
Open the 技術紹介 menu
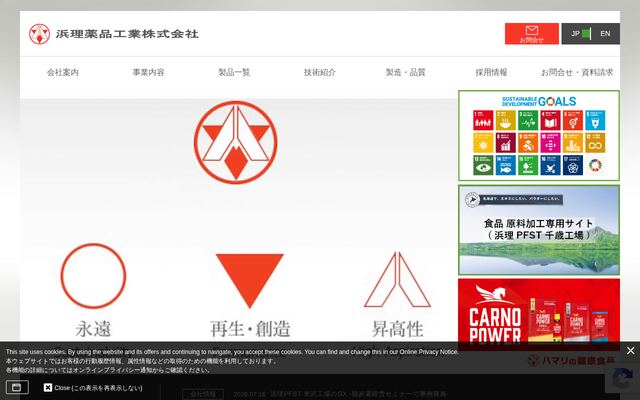[x=320, y=72]
